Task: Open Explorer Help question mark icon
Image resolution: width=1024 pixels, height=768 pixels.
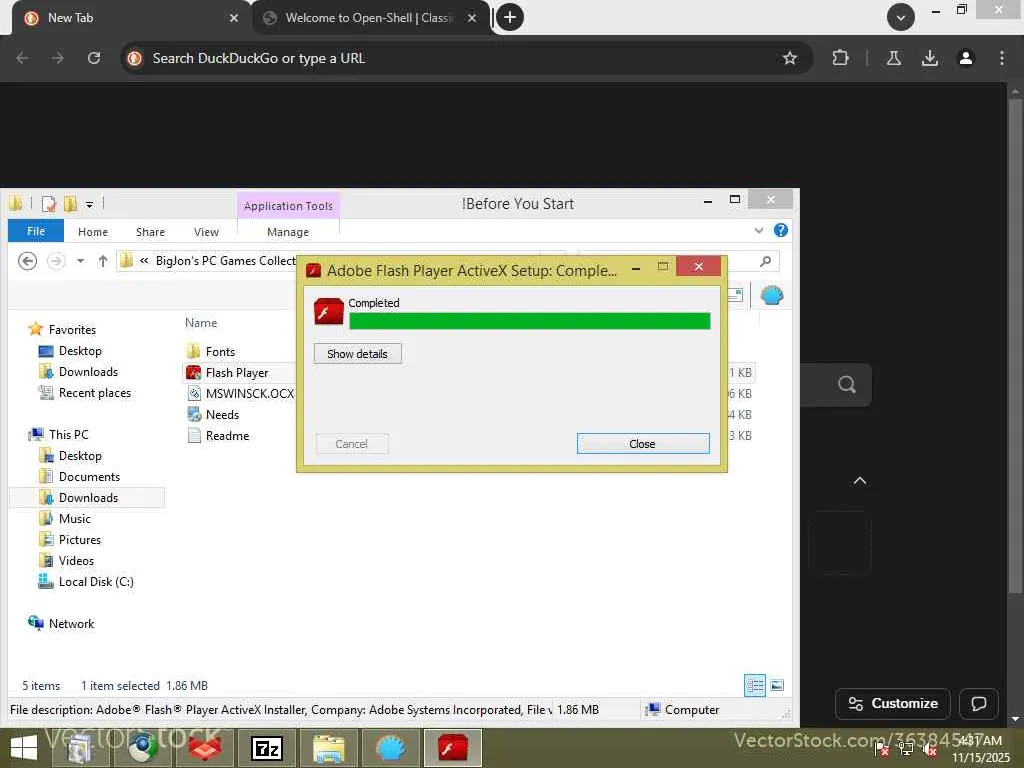Action: 780,231
